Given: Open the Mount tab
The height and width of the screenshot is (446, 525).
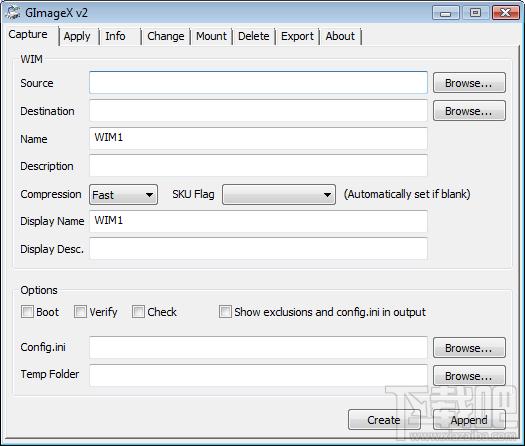Looking at the screenshot, I should click(x=211, y=36).
